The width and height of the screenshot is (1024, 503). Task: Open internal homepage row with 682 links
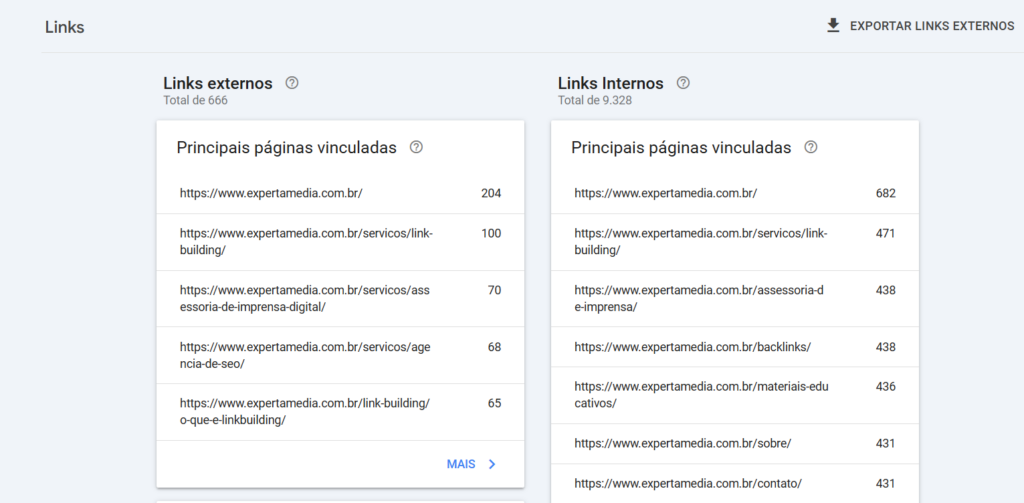coord(734,193)
